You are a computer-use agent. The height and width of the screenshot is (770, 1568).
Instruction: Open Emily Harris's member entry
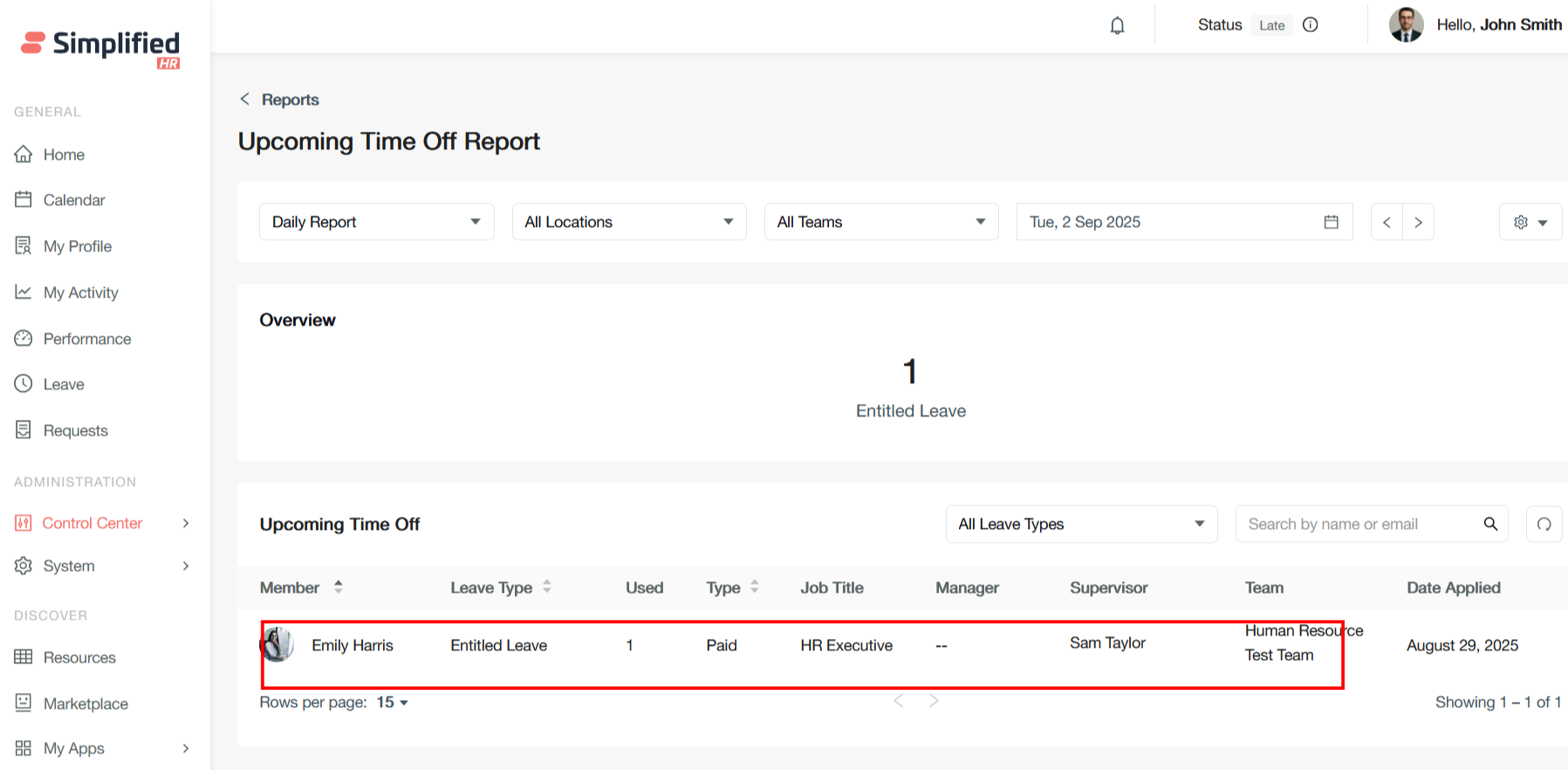(x=352, y=645)
